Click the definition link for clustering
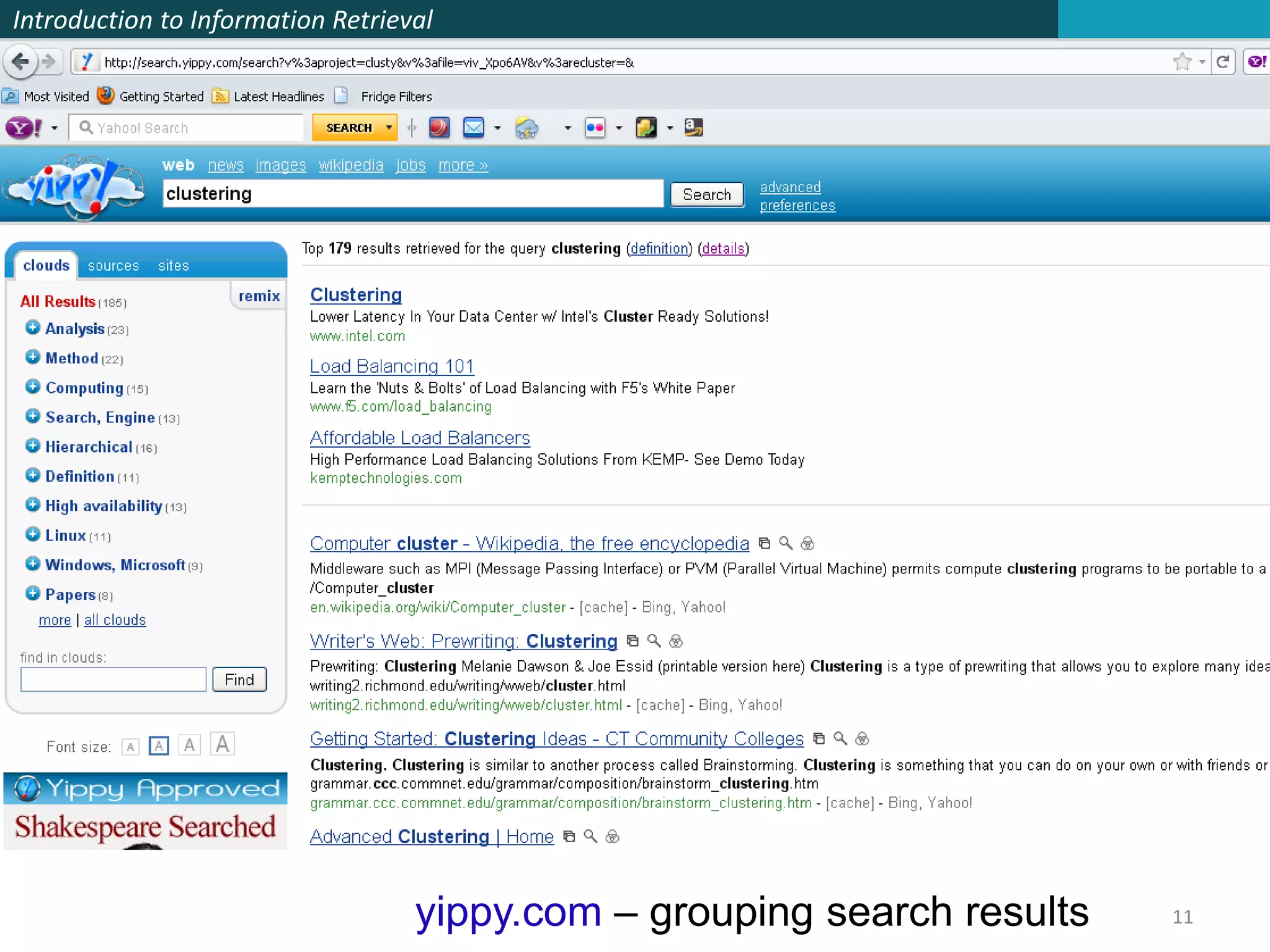This screenshot has height=952, width=1270. (660, 249)
